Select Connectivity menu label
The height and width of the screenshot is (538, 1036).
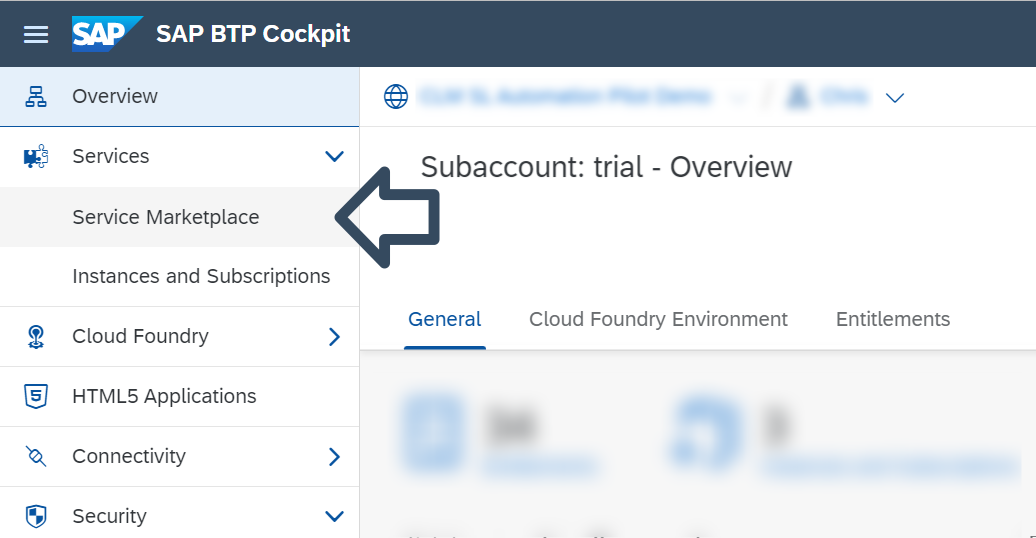pyautogui.click(x=130, y=457)
